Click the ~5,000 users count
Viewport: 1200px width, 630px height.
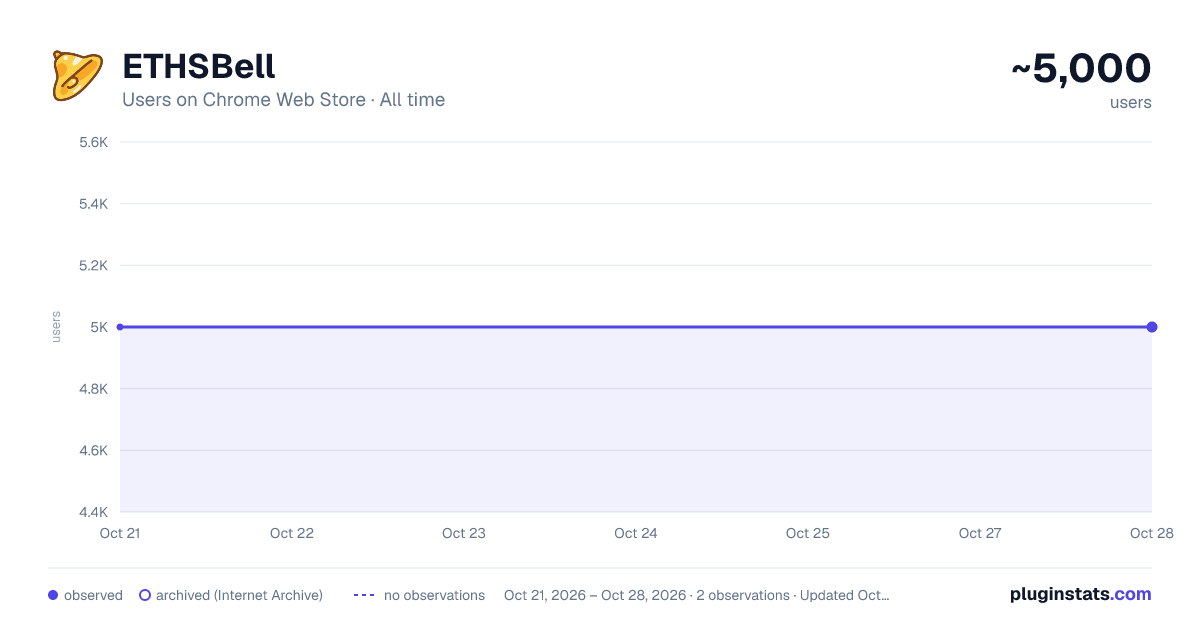(x=1081, y=68)
